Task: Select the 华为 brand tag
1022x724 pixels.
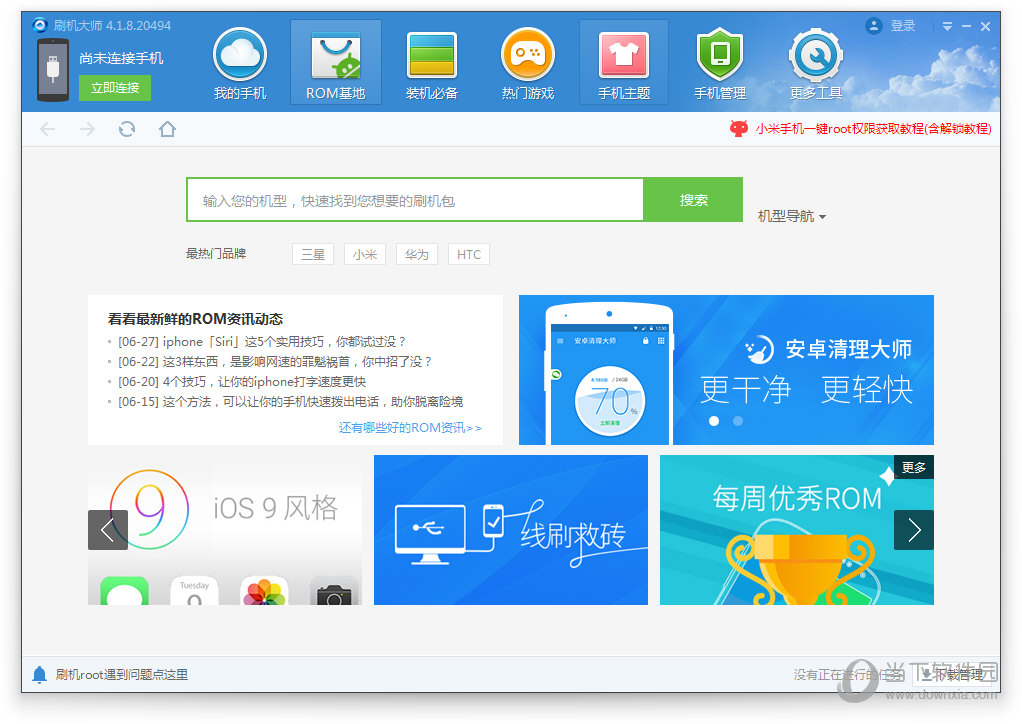Action: [x=416, y=254]
